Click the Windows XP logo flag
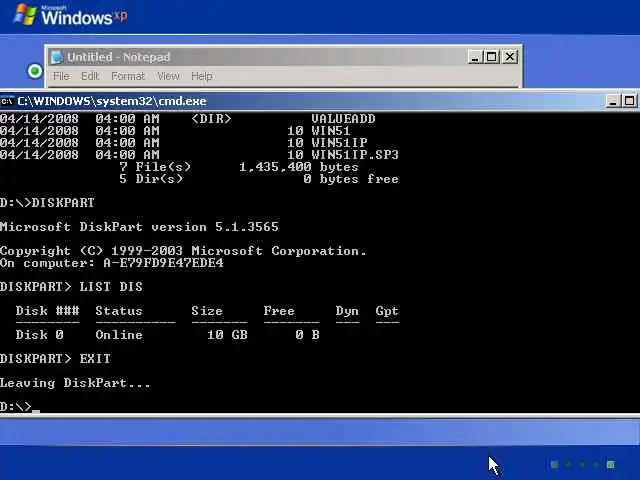Viewport: 640px width, 480px height. [x=25, y=15]
